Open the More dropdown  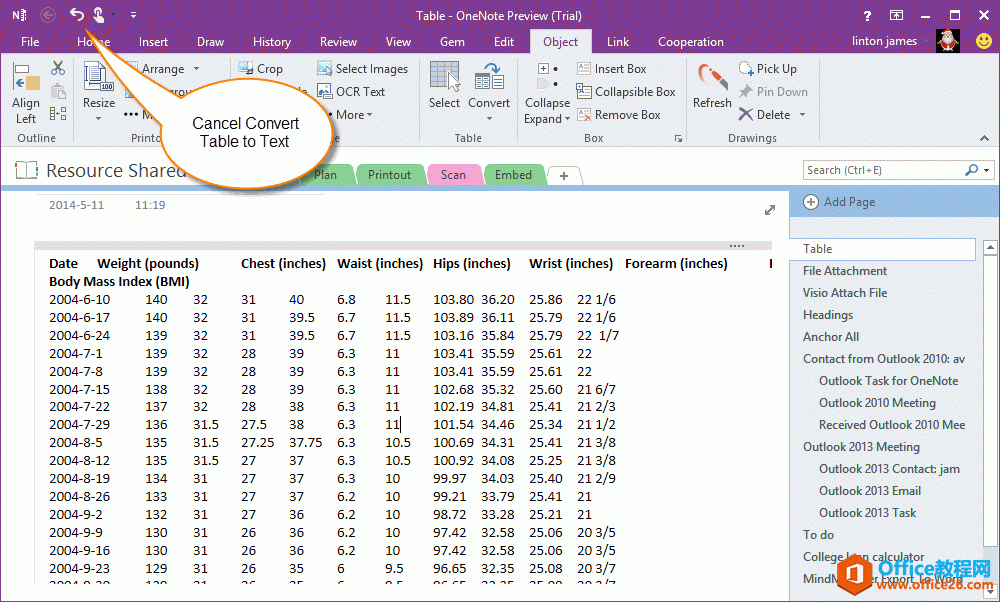point(352,114)
